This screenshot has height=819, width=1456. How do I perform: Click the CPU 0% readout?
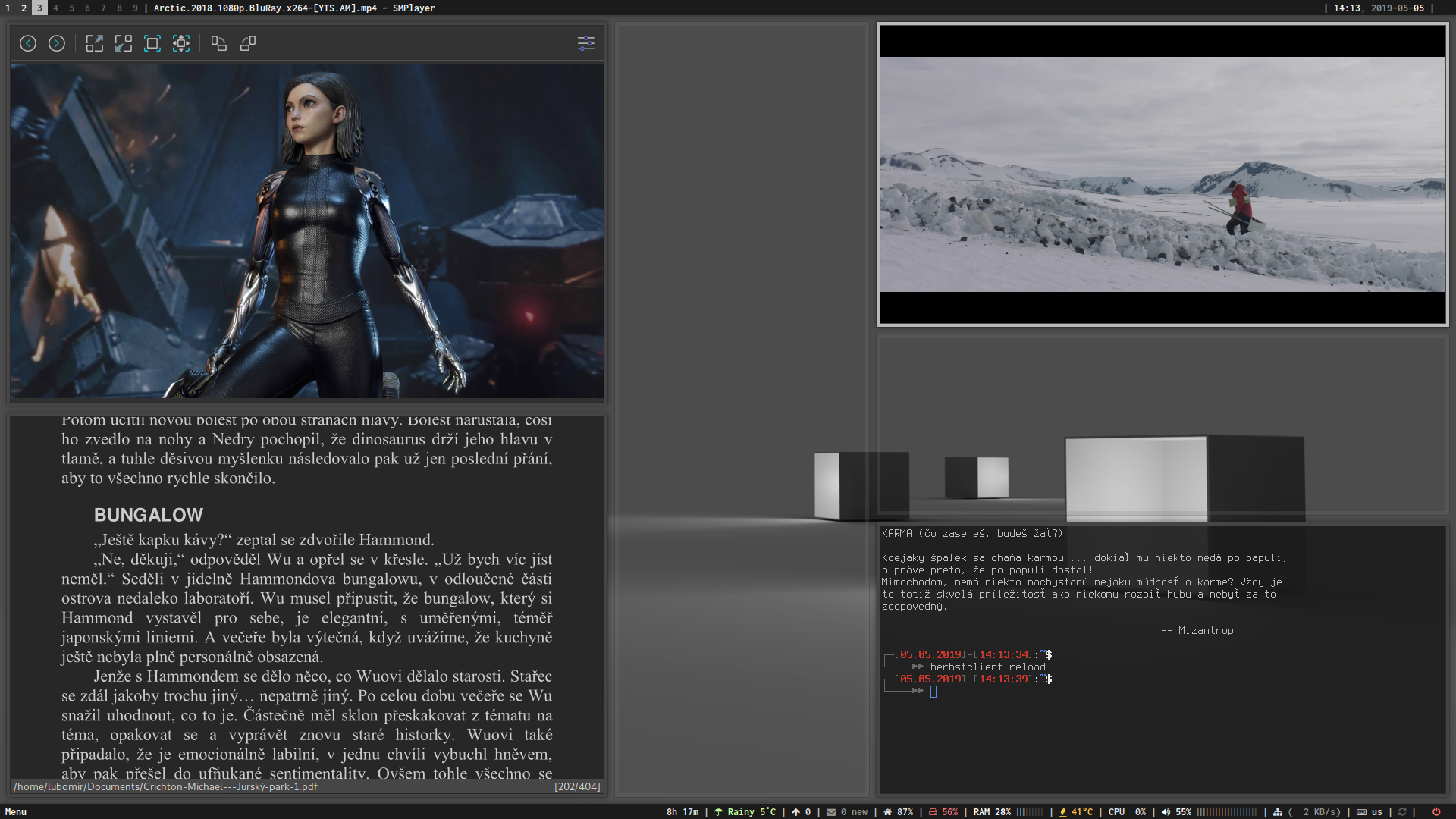tap(1127, 811)
